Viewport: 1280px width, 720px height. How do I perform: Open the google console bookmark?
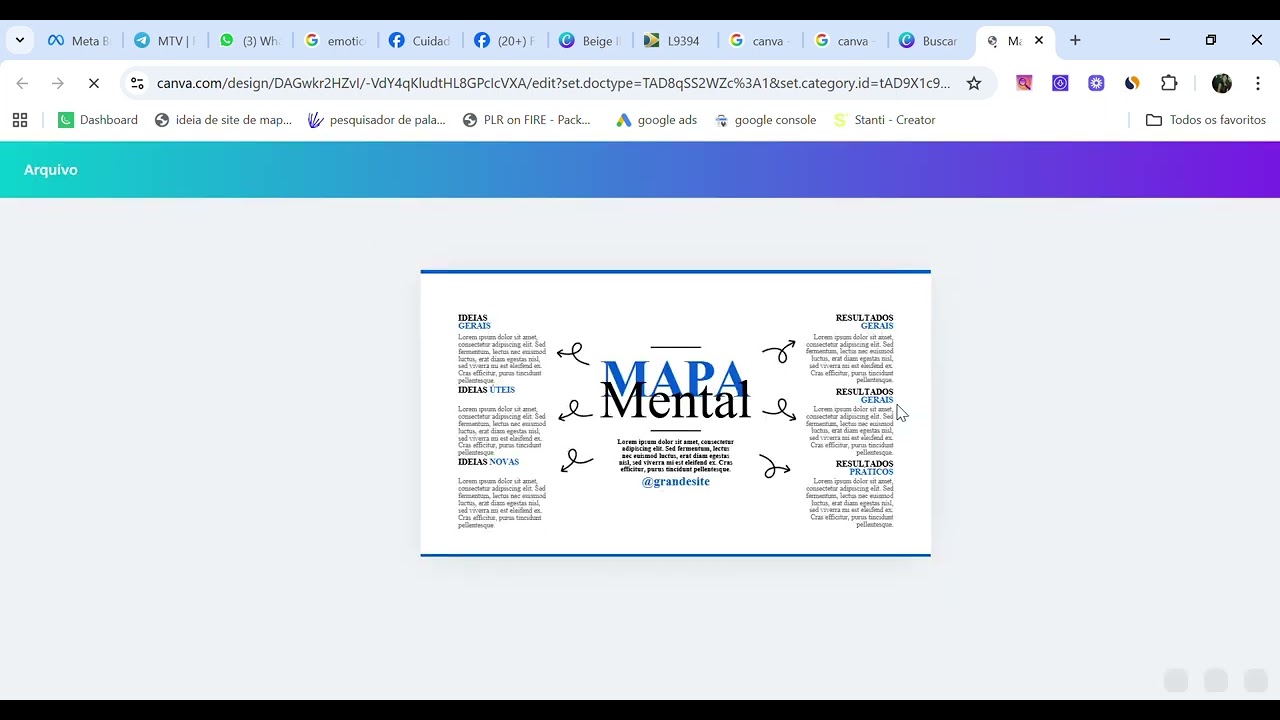point(766,120)
